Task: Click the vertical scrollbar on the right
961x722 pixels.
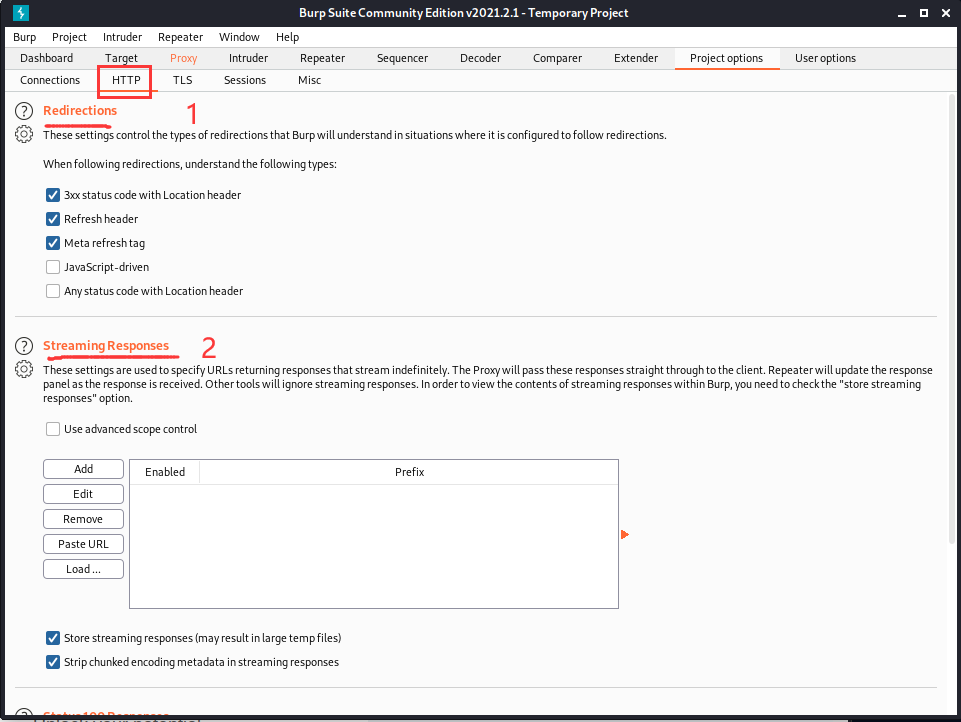Action: 952,319
